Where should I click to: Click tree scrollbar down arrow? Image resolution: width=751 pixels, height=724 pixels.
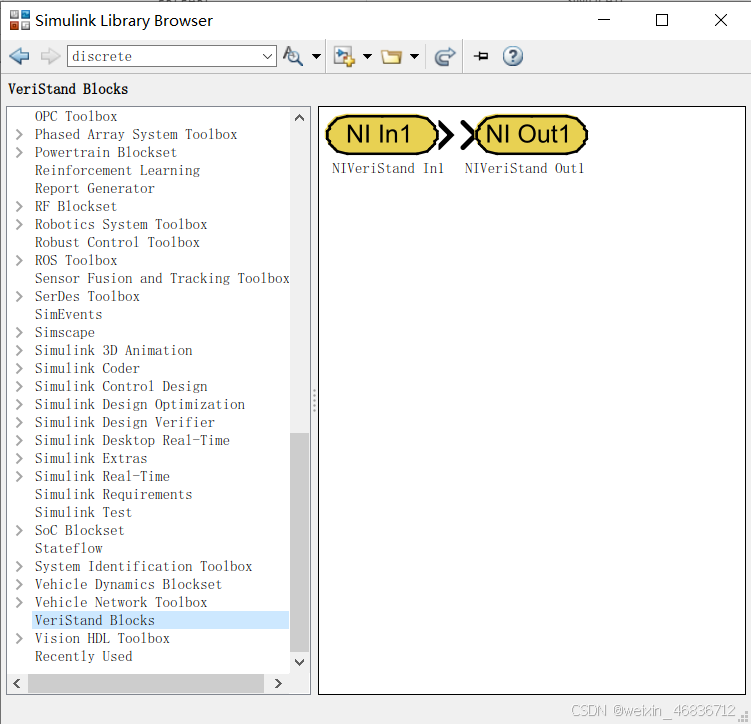[299, 662]
